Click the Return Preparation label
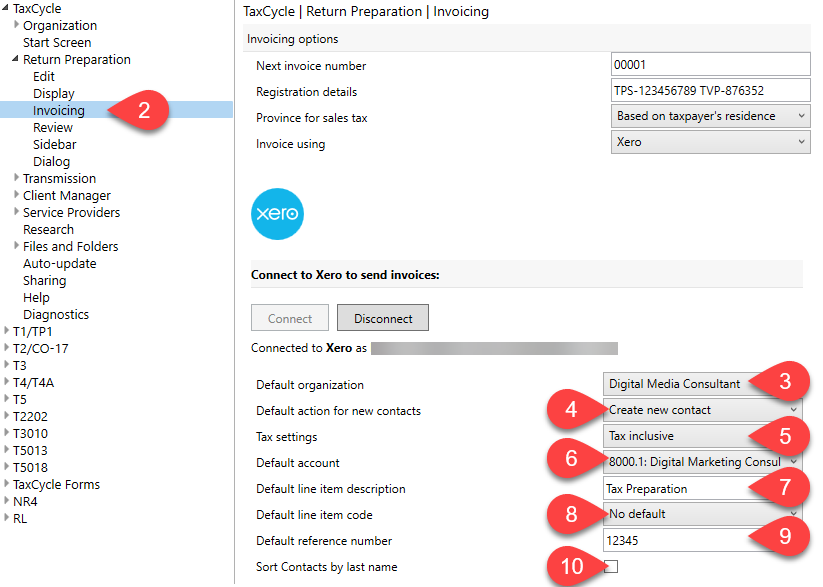 [77, 59]
